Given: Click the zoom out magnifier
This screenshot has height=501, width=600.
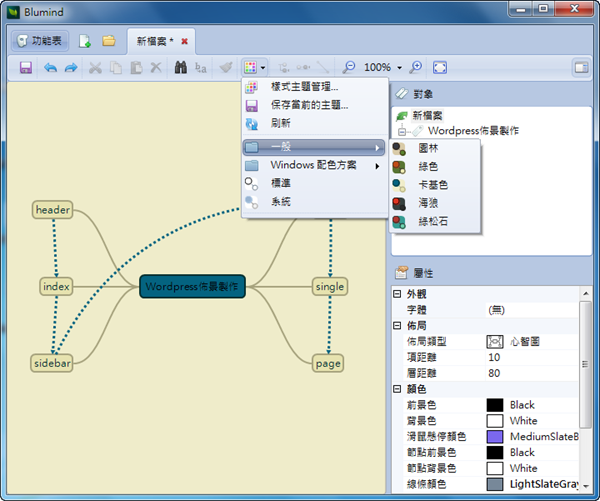Looking at the screenshot, I should pos(349,67).
